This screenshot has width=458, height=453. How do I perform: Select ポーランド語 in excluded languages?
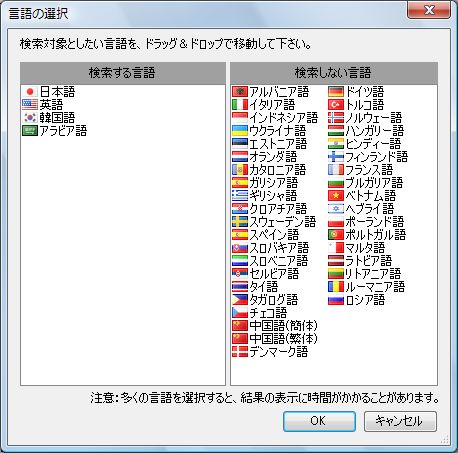(366, 222)
